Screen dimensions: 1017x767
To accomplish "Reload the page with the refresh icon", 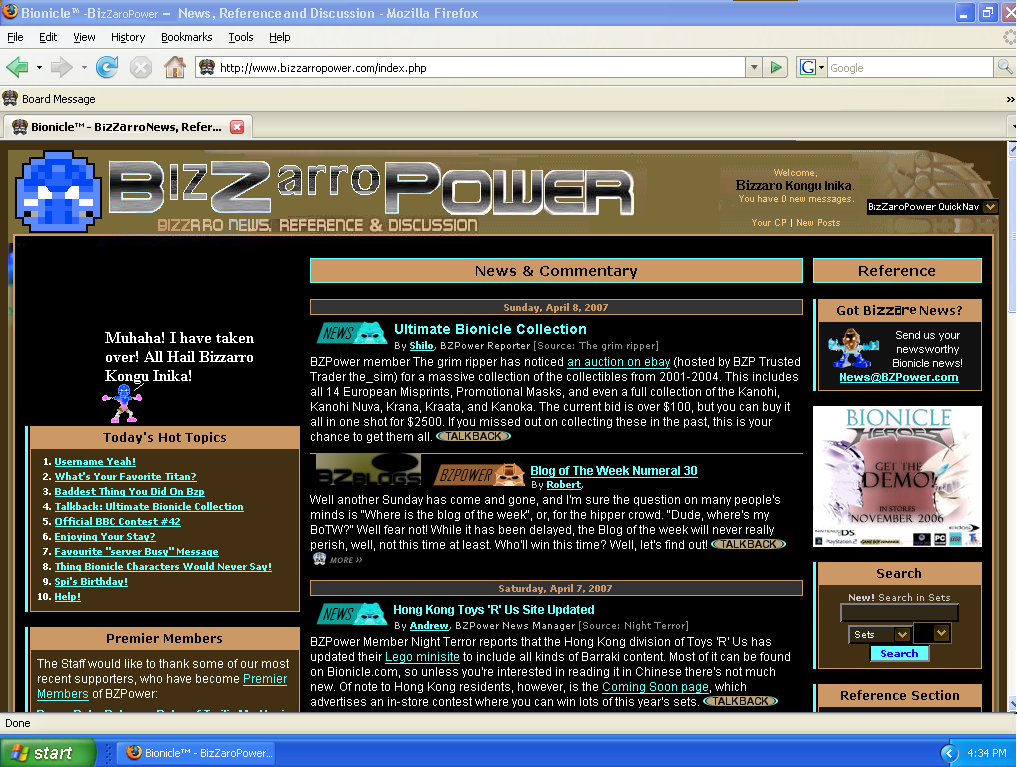I will (106, 67).
